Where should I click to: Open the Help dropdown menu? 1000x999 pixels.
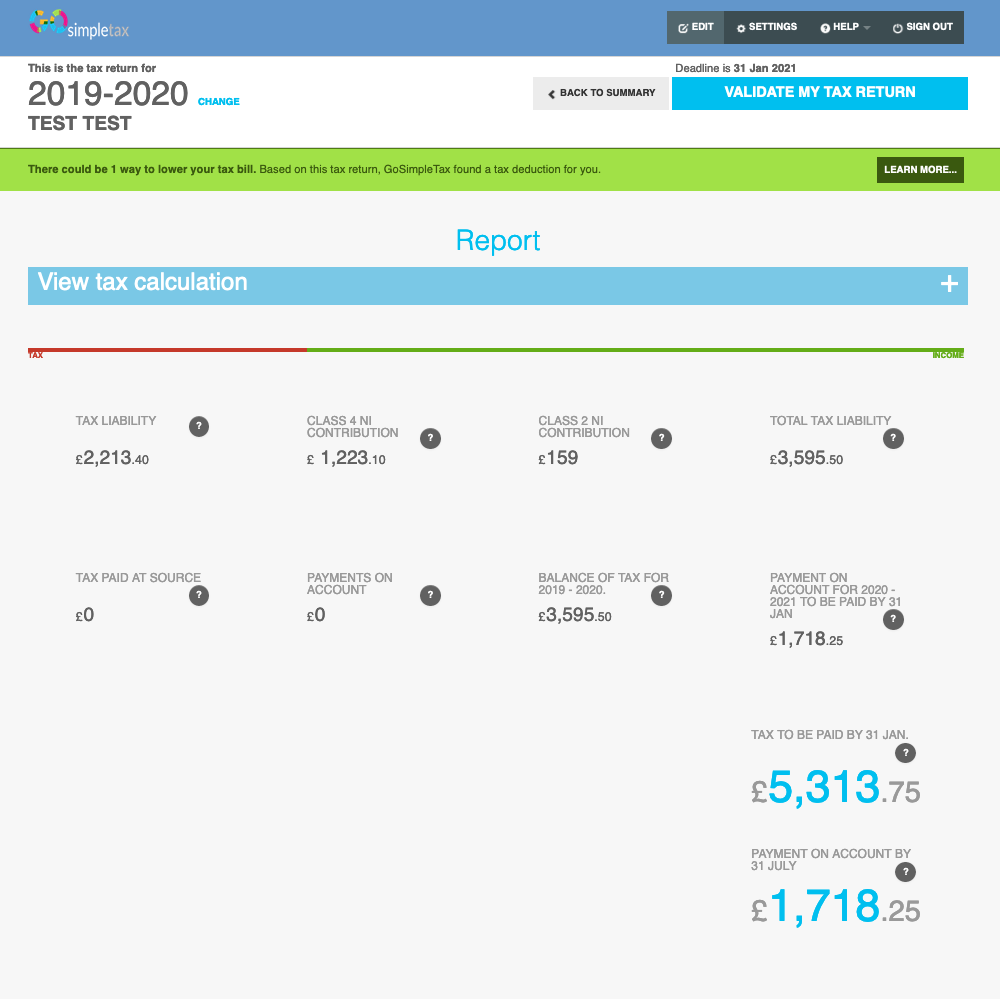coord(845,27)
